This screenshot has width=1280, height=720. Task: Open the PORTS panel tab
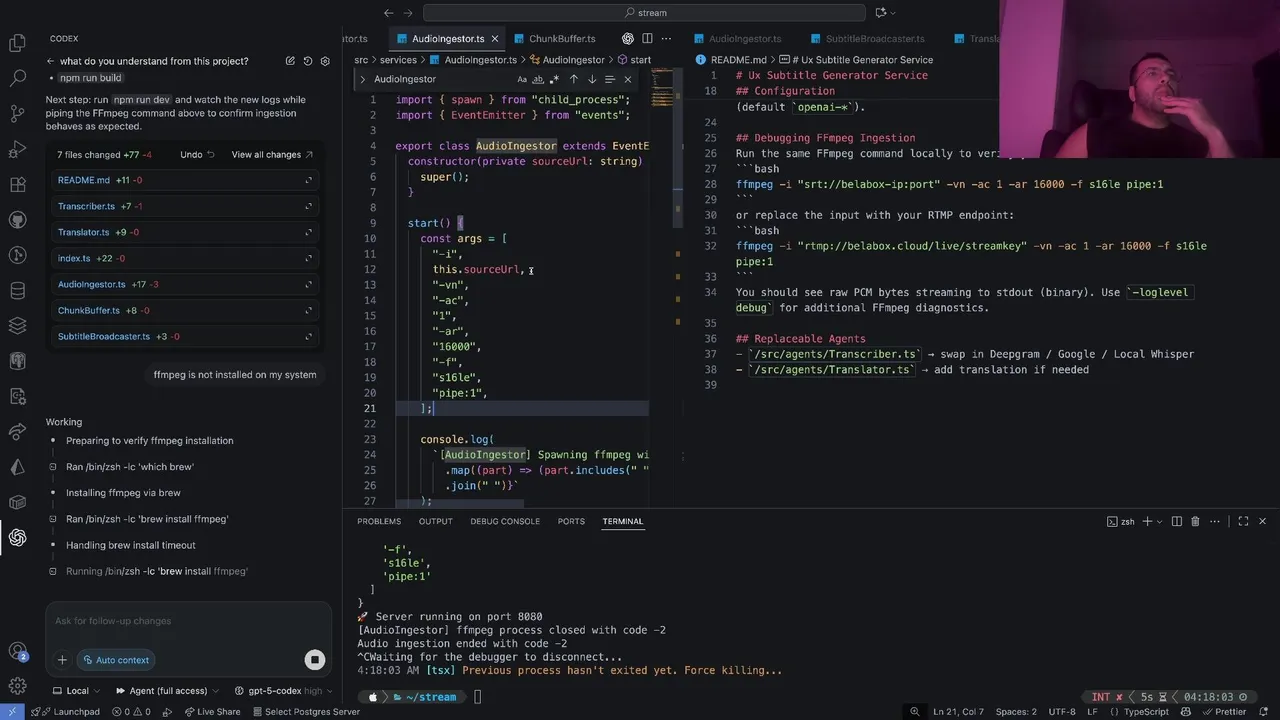pyautogui.click(x=571, y=521)
